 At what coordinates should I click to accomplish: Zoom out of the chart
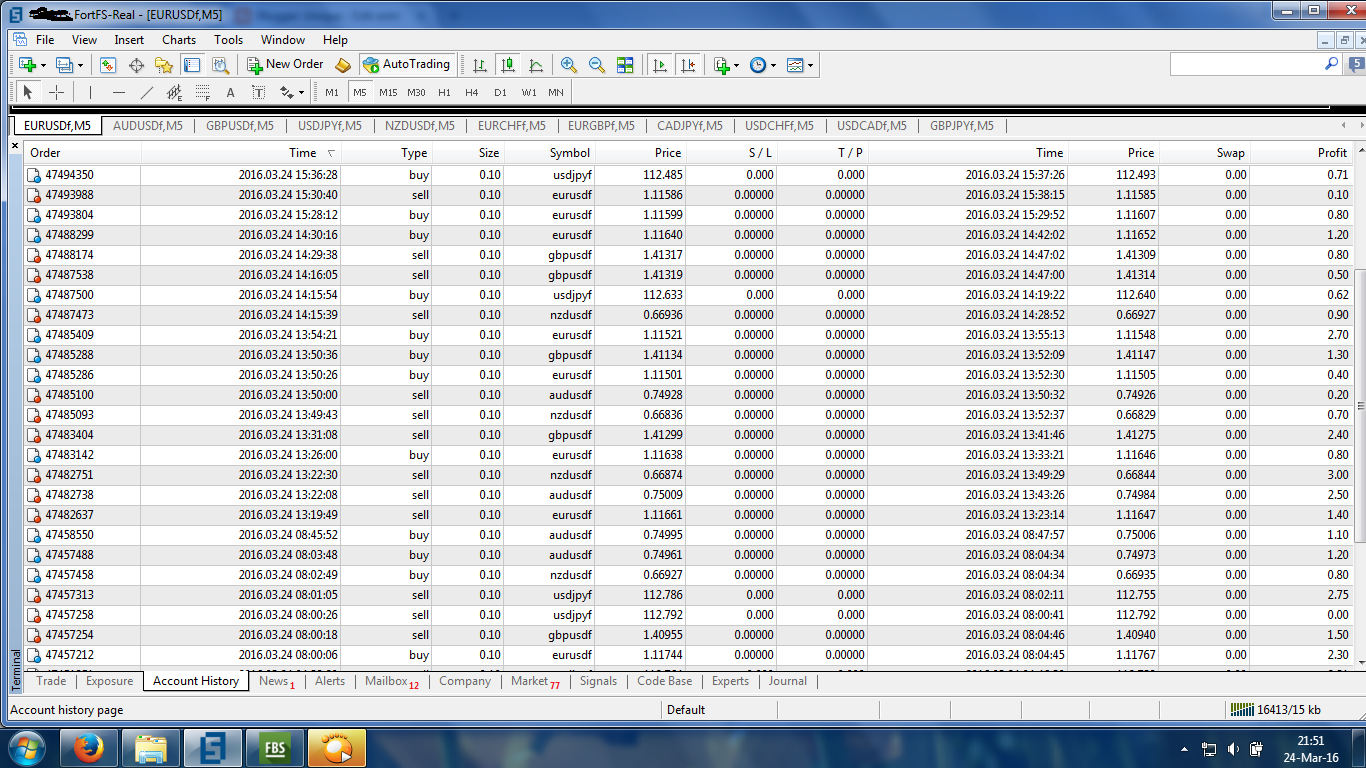tap(597, 65)
